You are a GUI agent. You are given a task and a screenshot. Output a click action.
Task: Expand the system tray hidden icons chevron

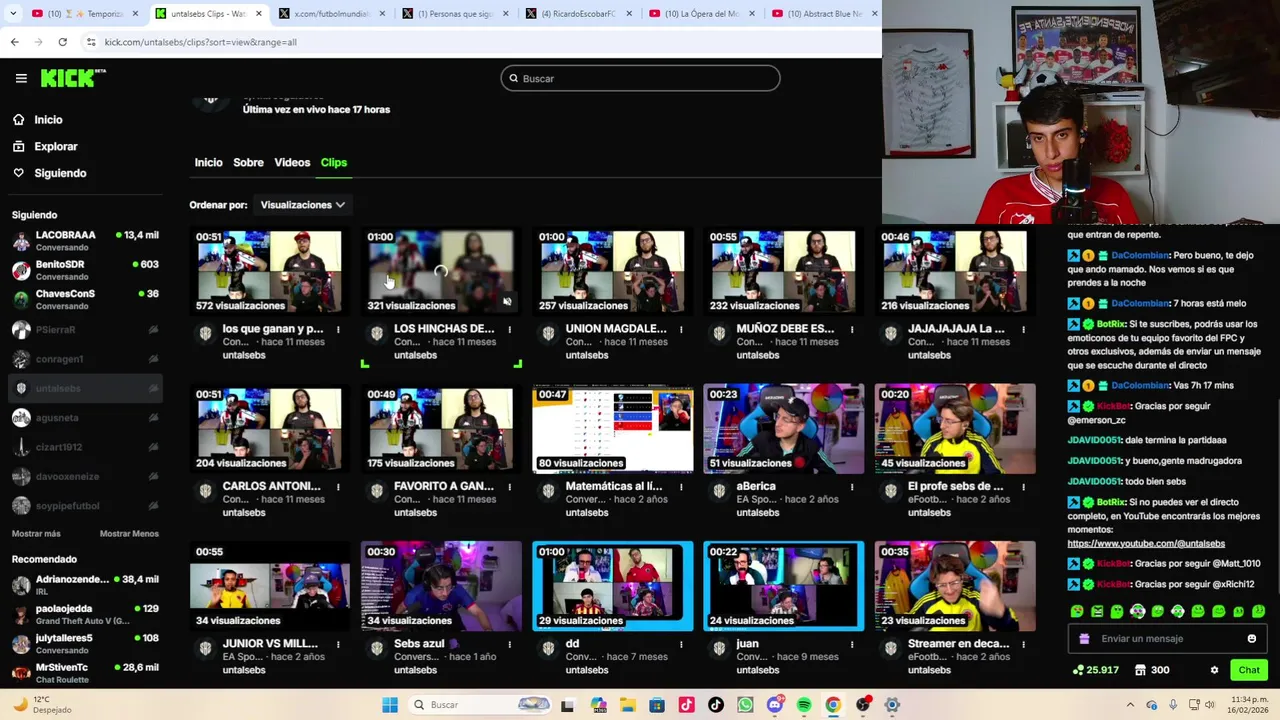[1130, 705]
